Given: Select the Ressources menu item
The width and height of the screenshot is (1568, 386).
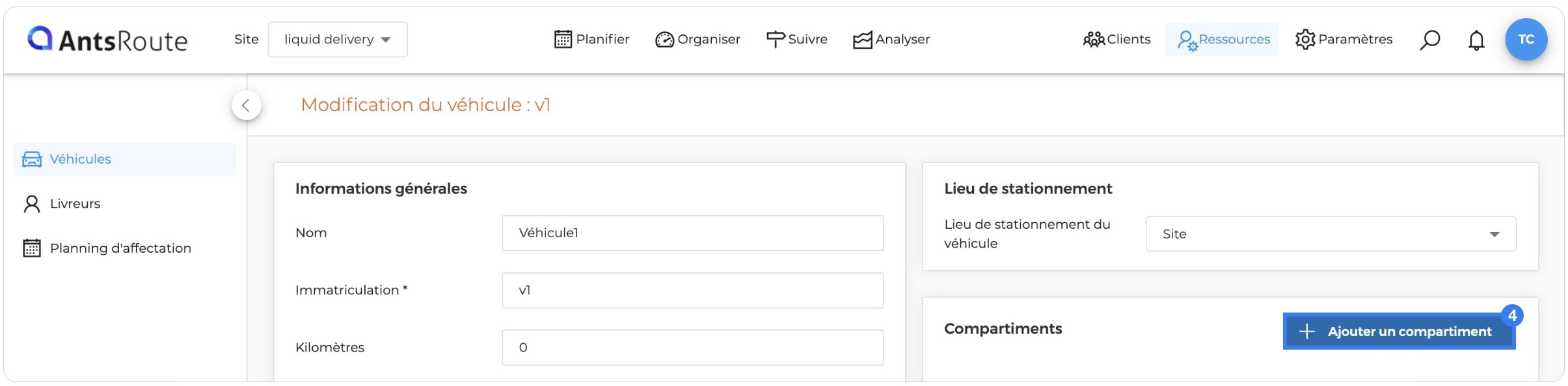Looking at the screenshot, I should coord(1222,40).
